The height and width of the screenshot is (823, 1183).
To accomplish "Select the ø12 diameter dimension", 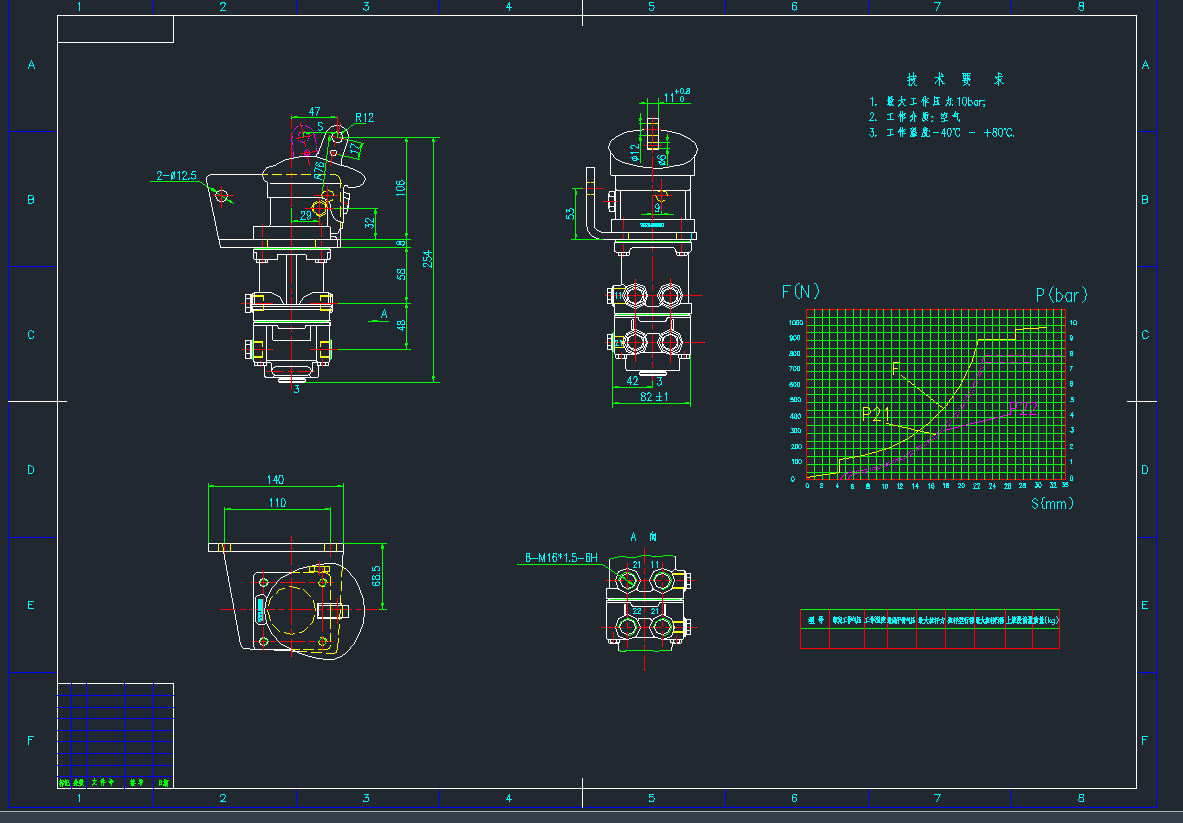I will tap(635, 153).
